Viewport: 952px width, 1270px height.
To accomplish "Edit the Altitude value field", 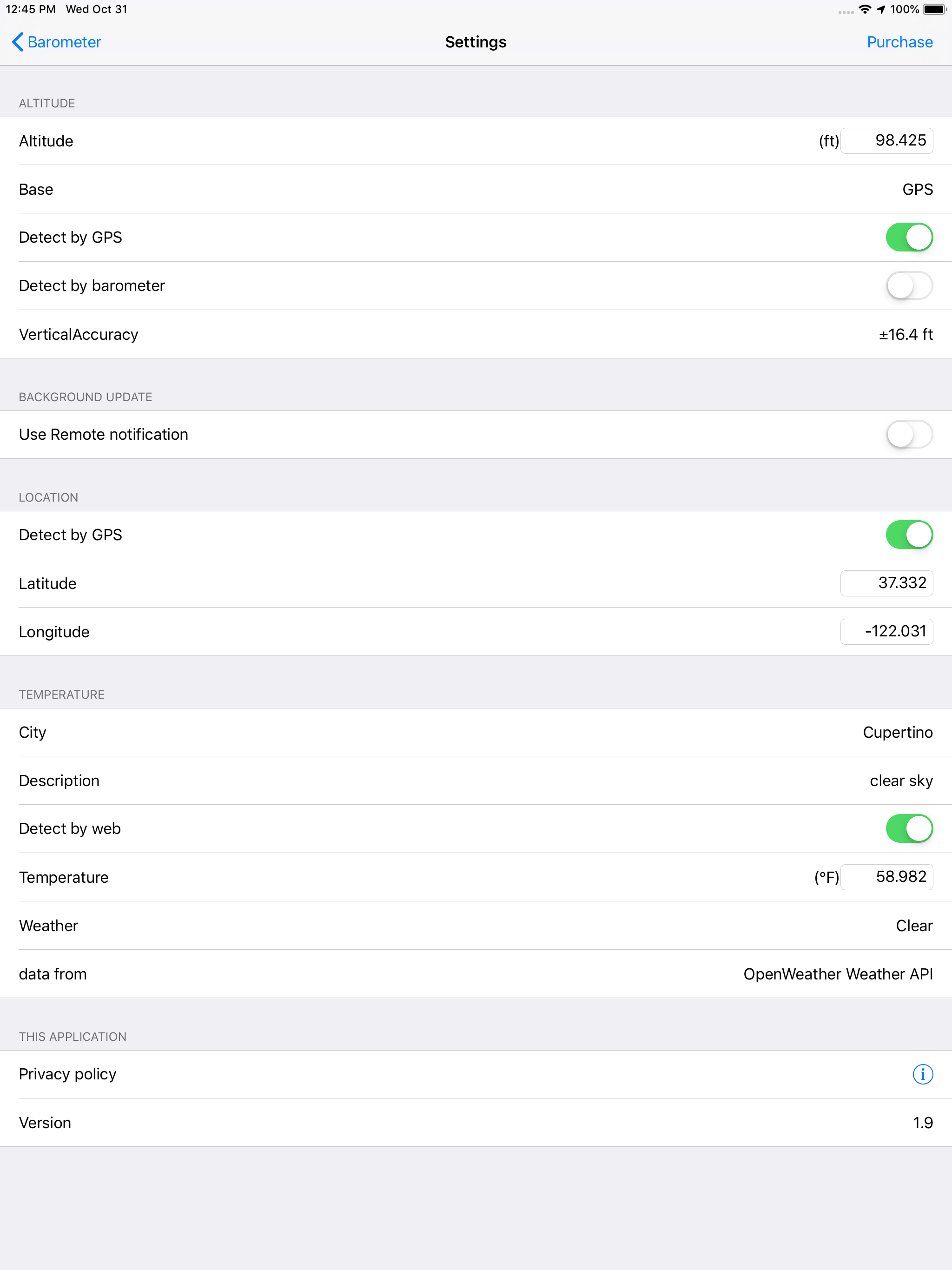I will point(886,141).
